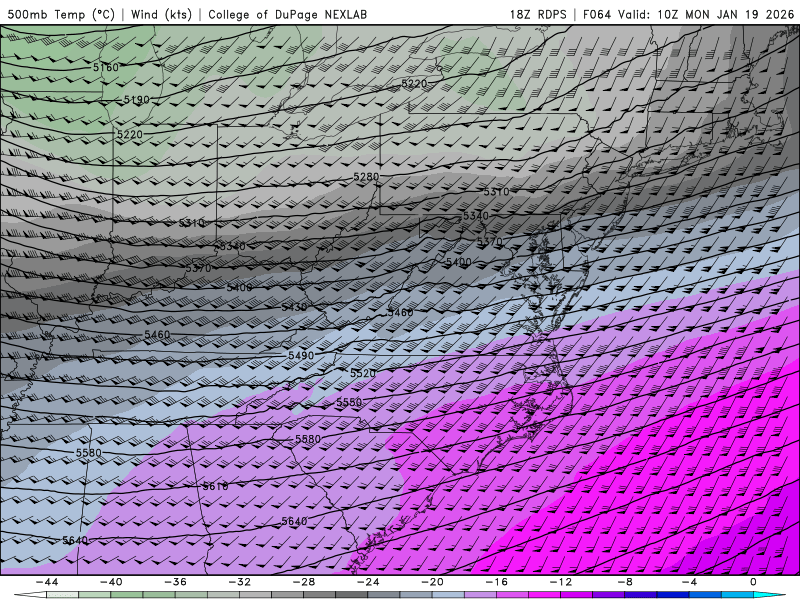Select the '18Z RDPS' model run label
Image resolution: width=800 pixels, height=600 pixels.
pyautogui.click(x=538, y=14)
